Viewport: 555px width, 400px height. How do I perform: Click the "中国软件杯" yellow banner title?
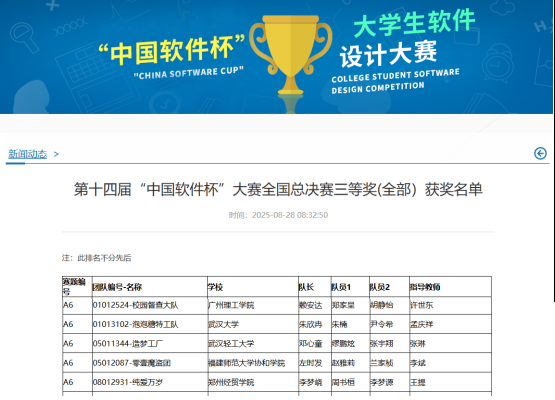(171, 51)
